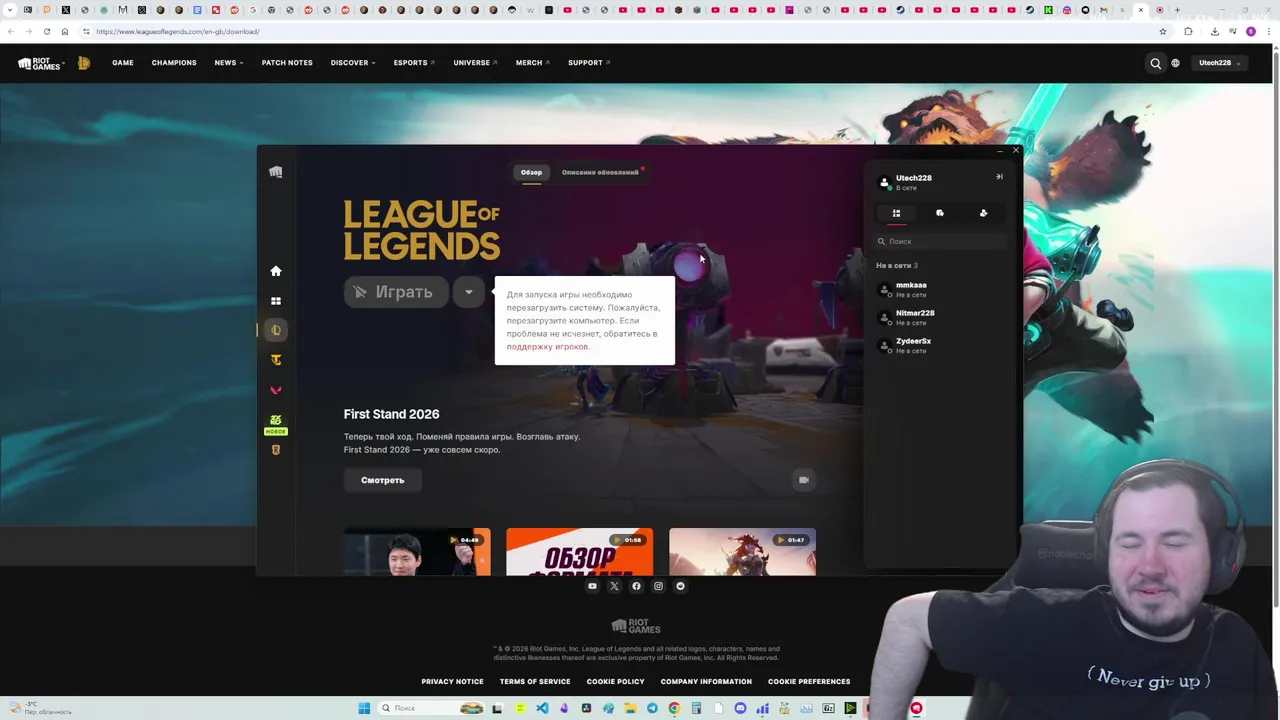Screen dimensions: 1280x720
Task: Select Valorant icon in sidebar
Action: pyautogui.click(x=276, y=390)
